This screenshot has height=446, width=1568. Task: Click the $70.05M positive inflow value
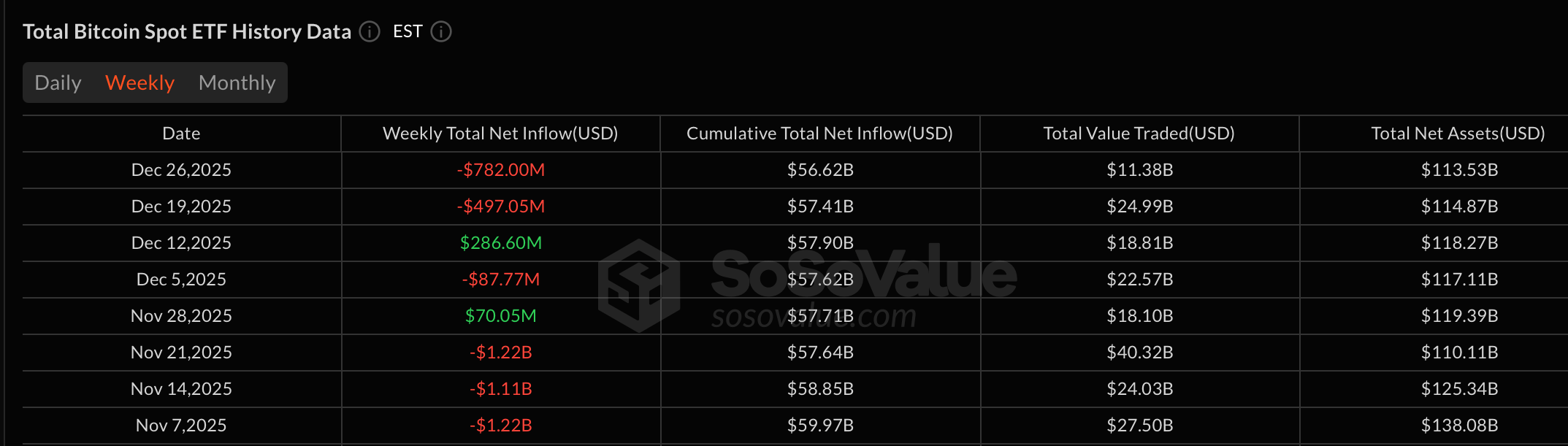[x=501, y=316]
